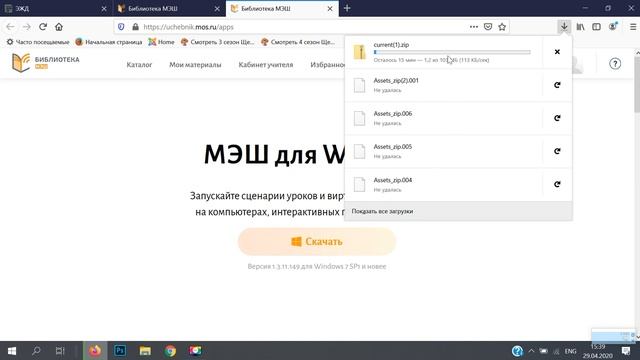This screenshot has width=640, height=360.
Task: Click the Скачать download button
Action: coord(317,242)
